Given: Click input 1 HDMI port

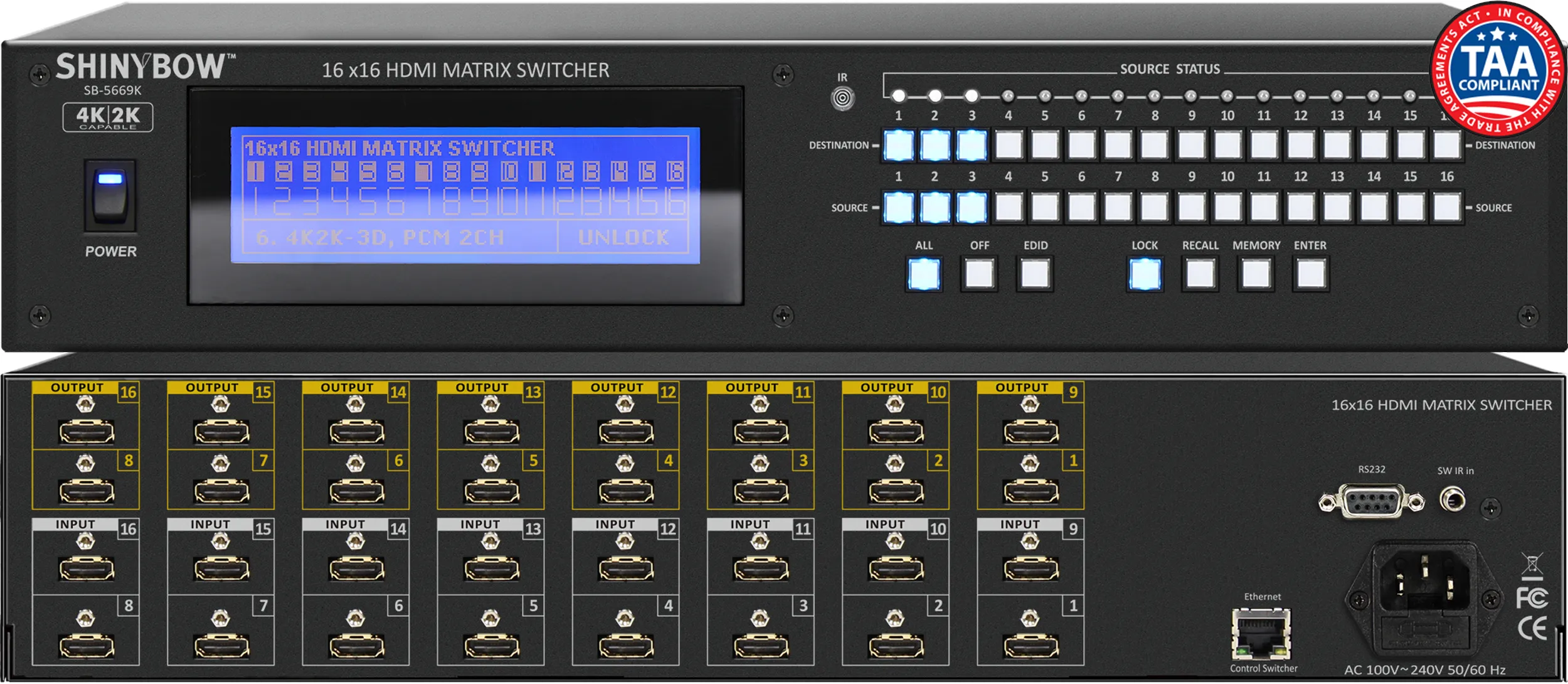Looking at the screenshot, I should 1031,646.
